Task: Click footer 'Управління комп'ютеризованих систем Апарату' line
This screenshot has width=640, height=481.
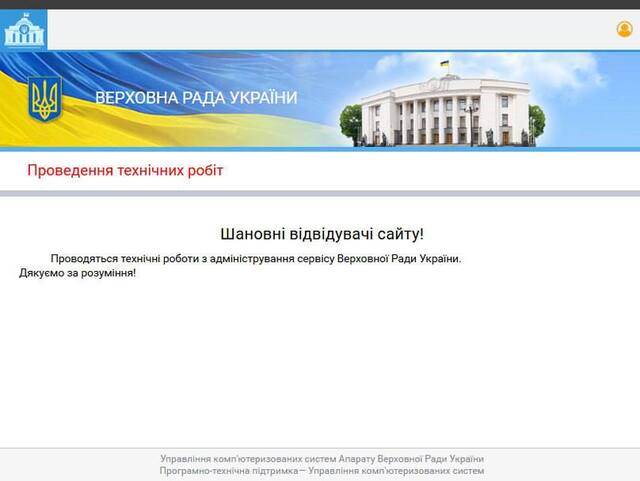Action: pyautogui.click(x=322, y=459)
